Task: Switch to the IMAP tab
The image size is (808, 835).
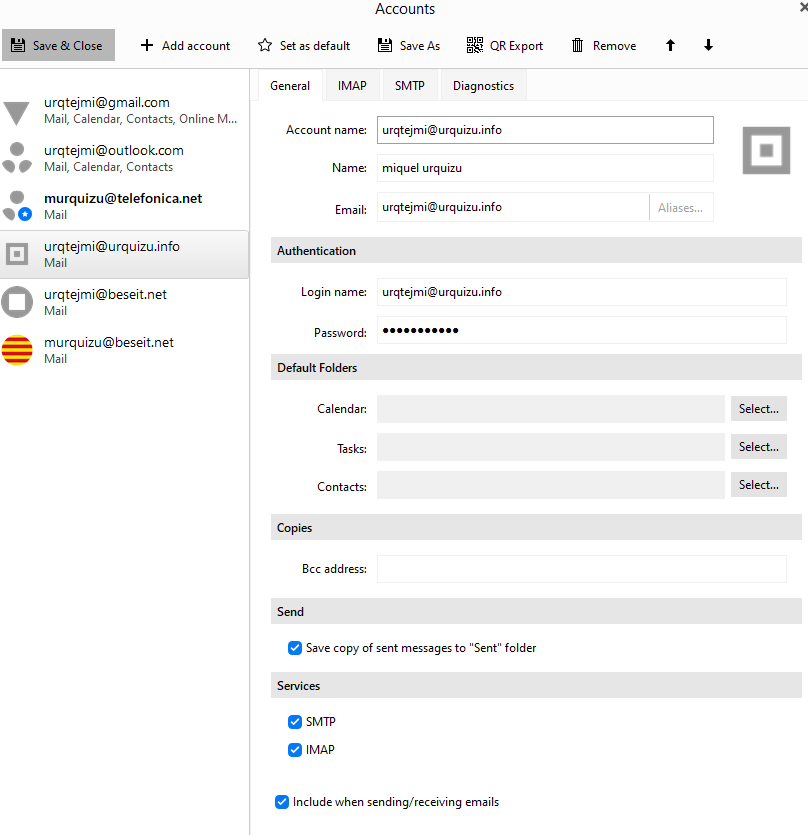Action: click(352, 86)
